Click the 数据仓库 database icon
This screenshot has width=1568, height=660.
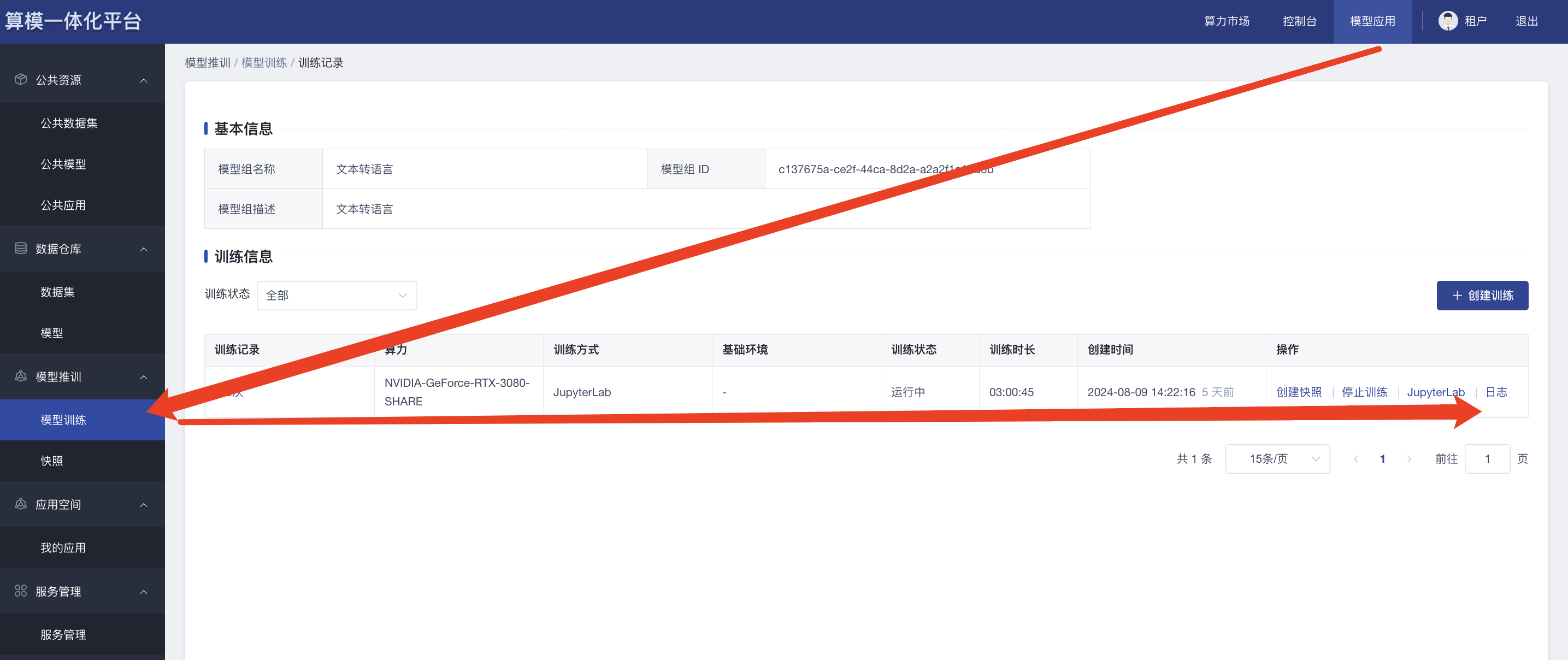21,249
